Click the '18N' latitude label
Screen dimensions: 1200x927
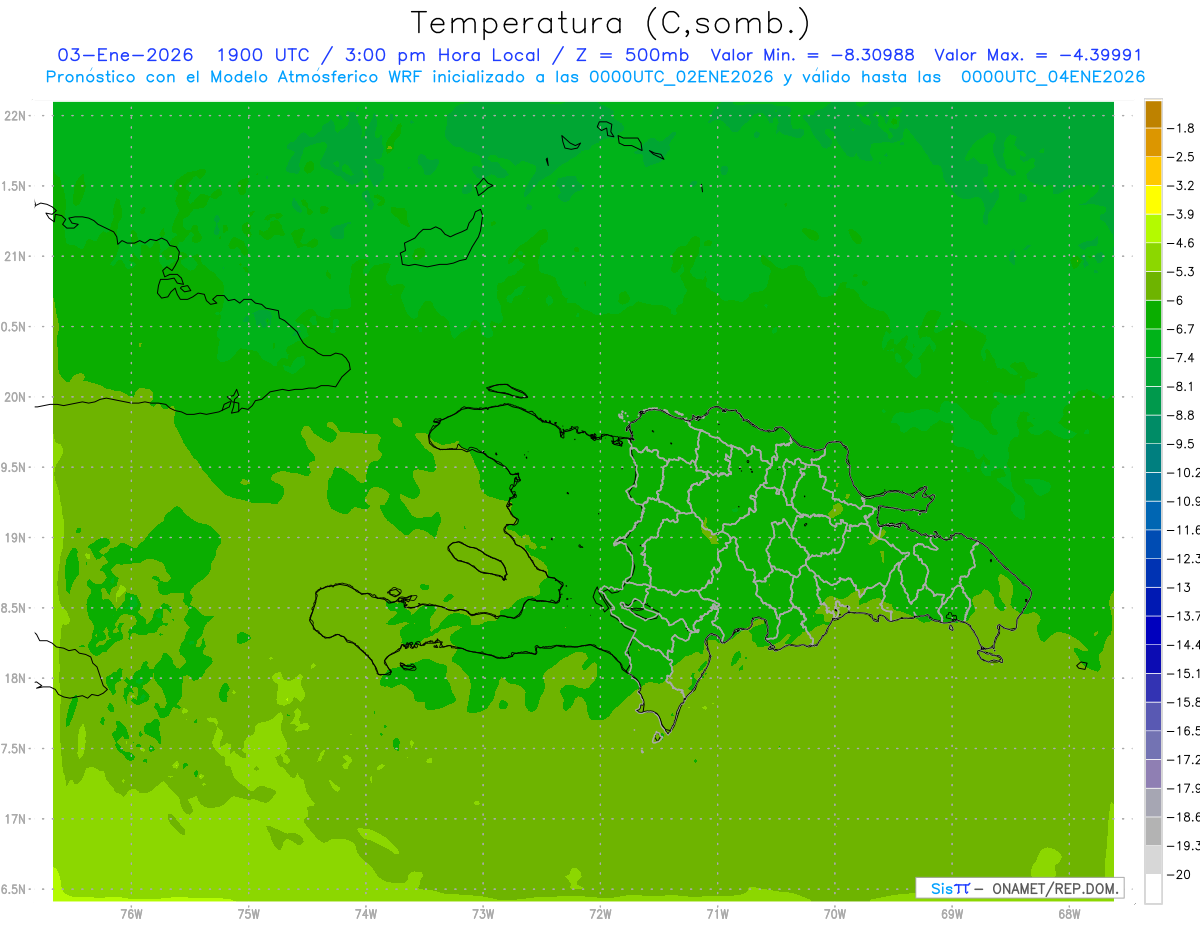coord(17,679)
